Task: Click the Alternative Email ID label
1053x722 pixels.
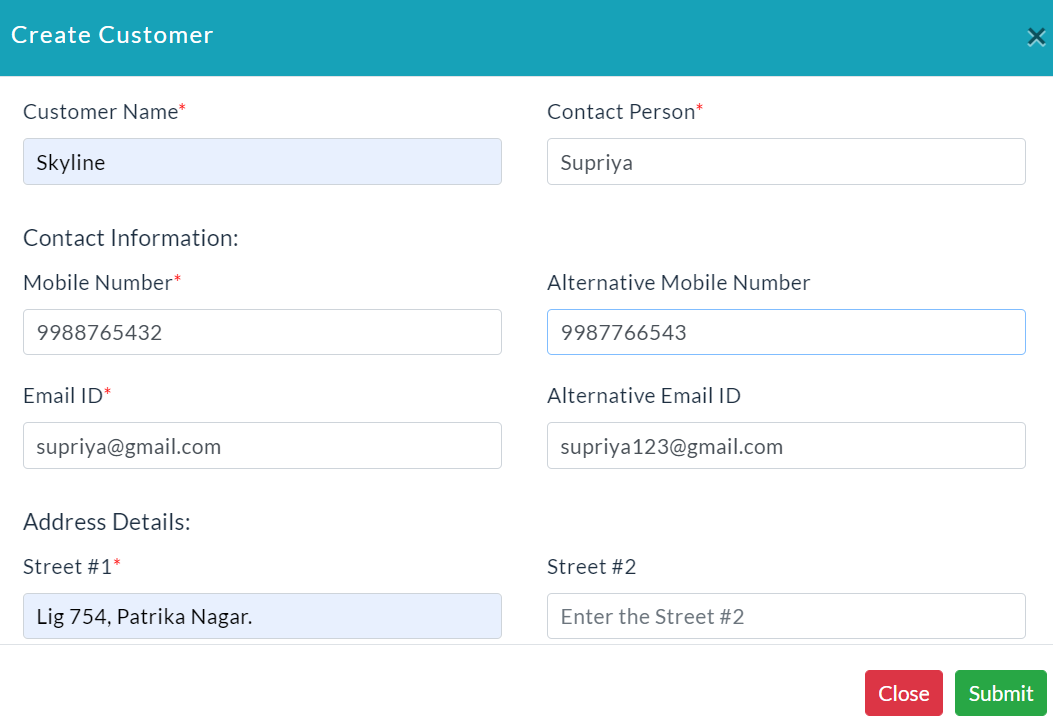Action: (643, 396)
